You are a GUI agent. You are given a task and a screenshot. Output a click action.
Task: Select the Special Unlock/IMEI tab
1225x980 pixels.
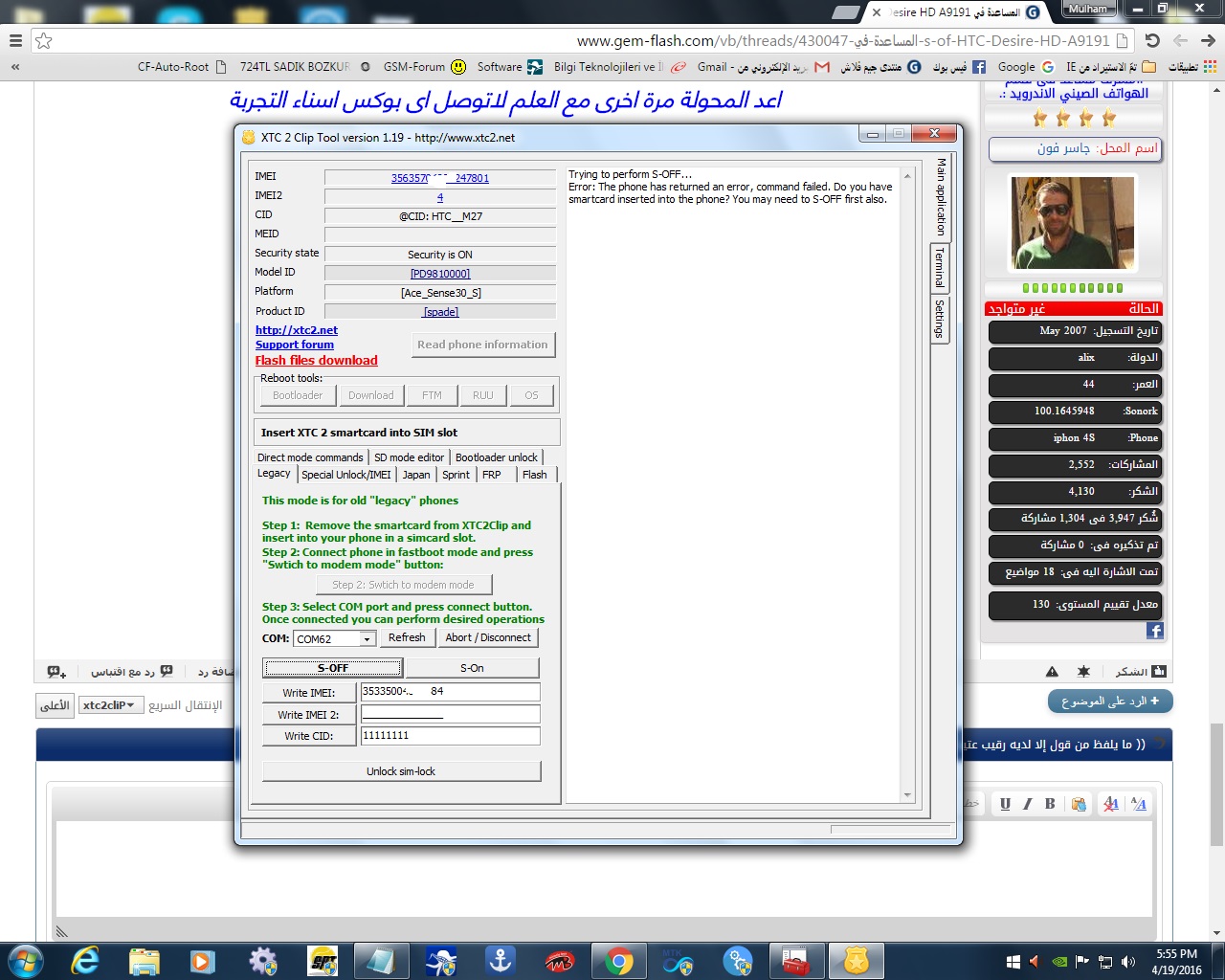(346, 475)
